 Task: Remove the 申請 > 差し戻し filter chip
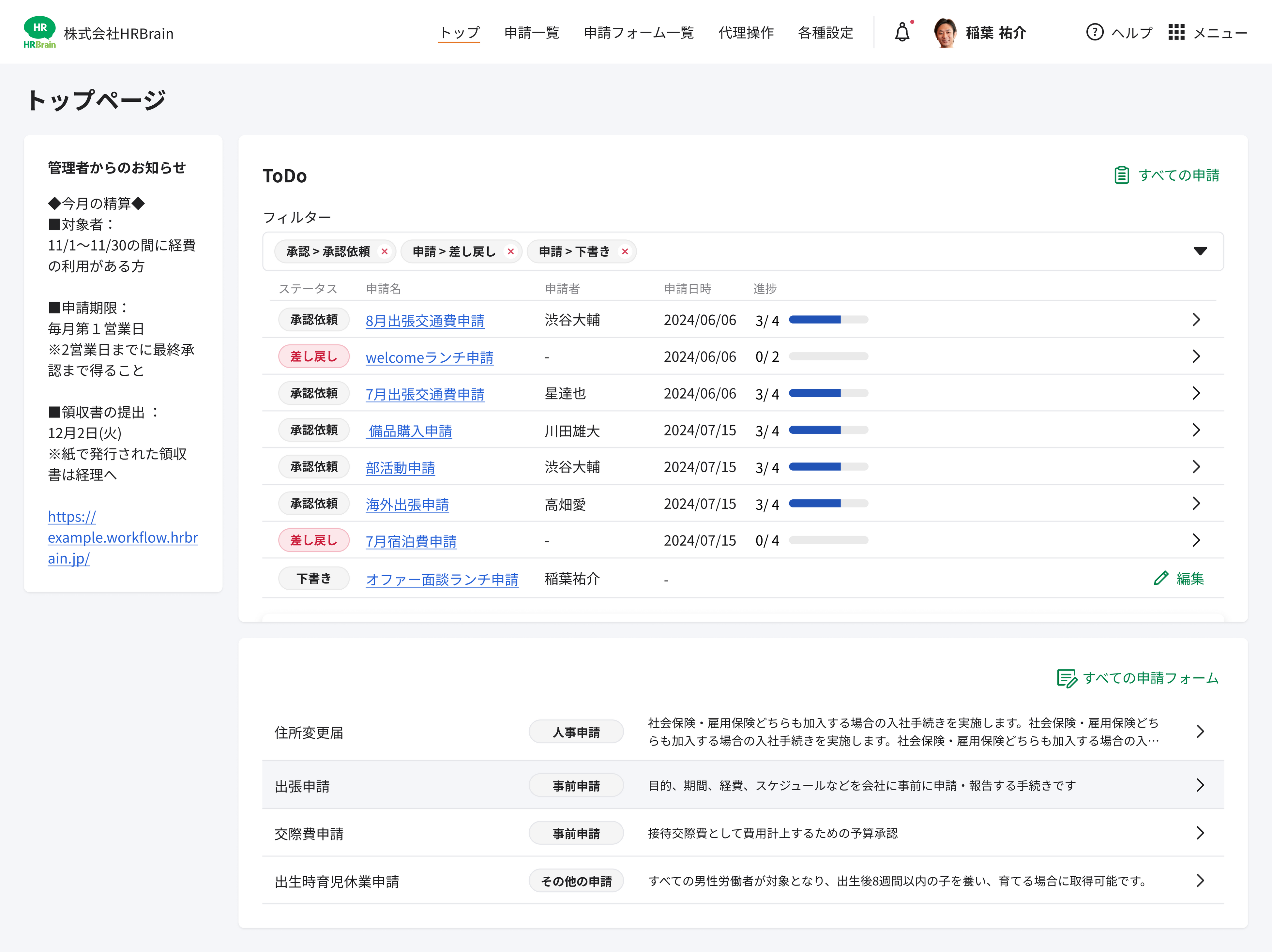tap(511, 252)
